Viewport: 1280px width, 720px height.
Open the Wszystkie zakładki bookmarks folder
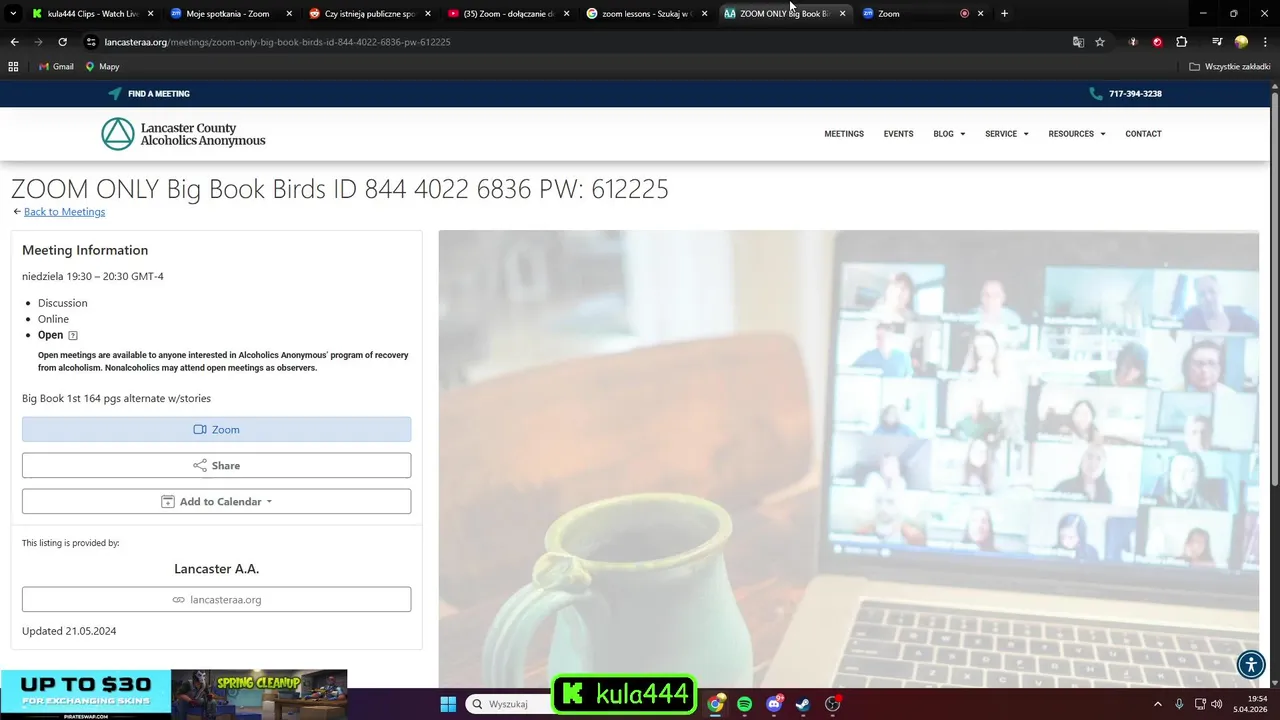pos(1230,66)
